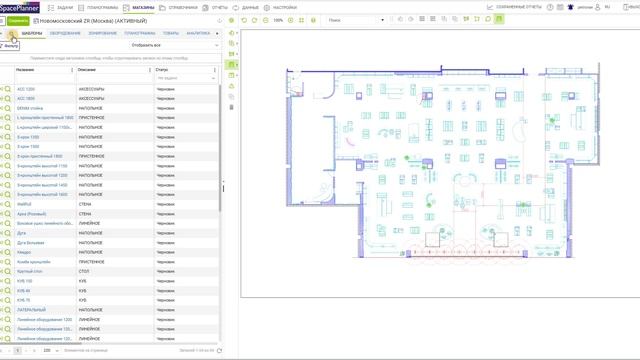Click the t-shirt icon in header
The height and width of the screenshot is (360, 640).
571,7
